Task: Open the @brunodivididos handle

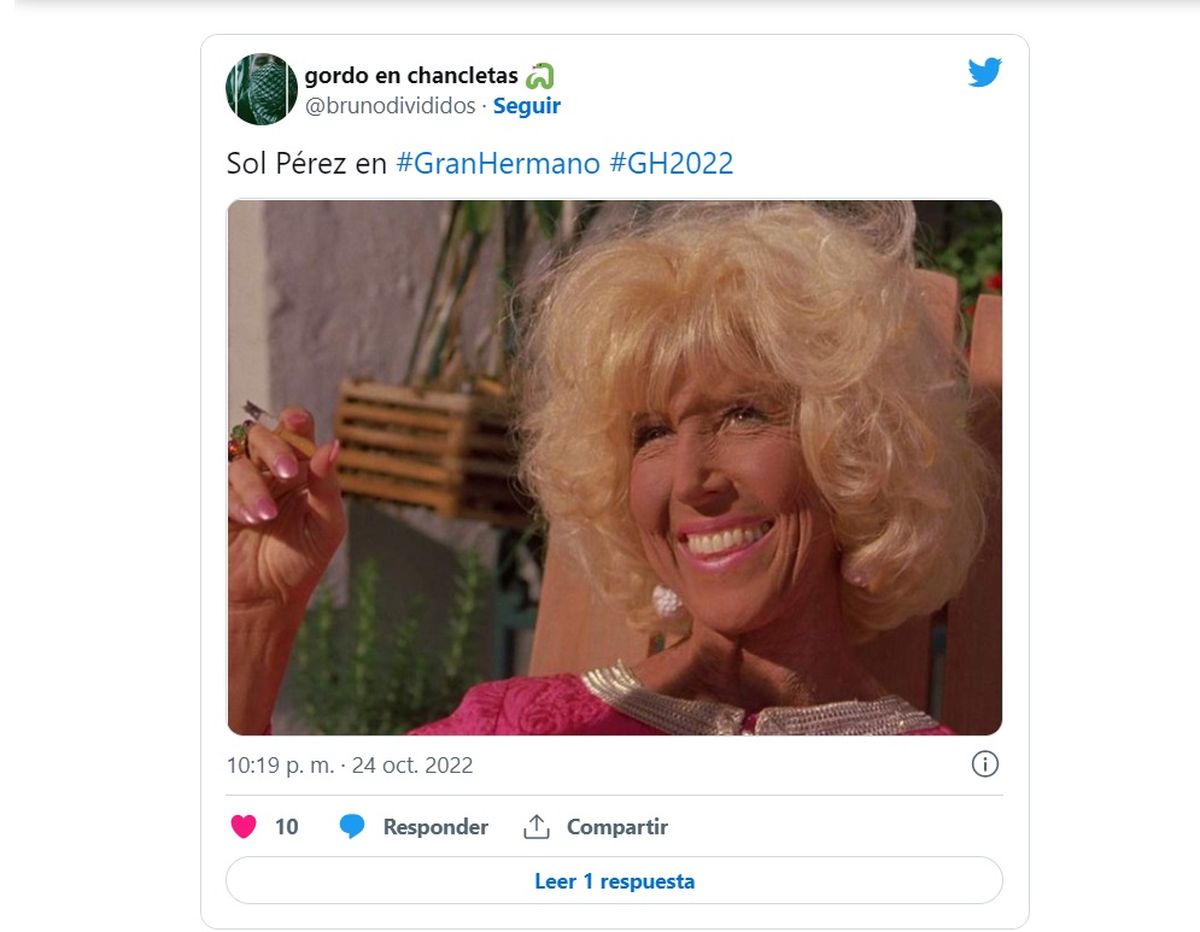Action: pos(390,106)
